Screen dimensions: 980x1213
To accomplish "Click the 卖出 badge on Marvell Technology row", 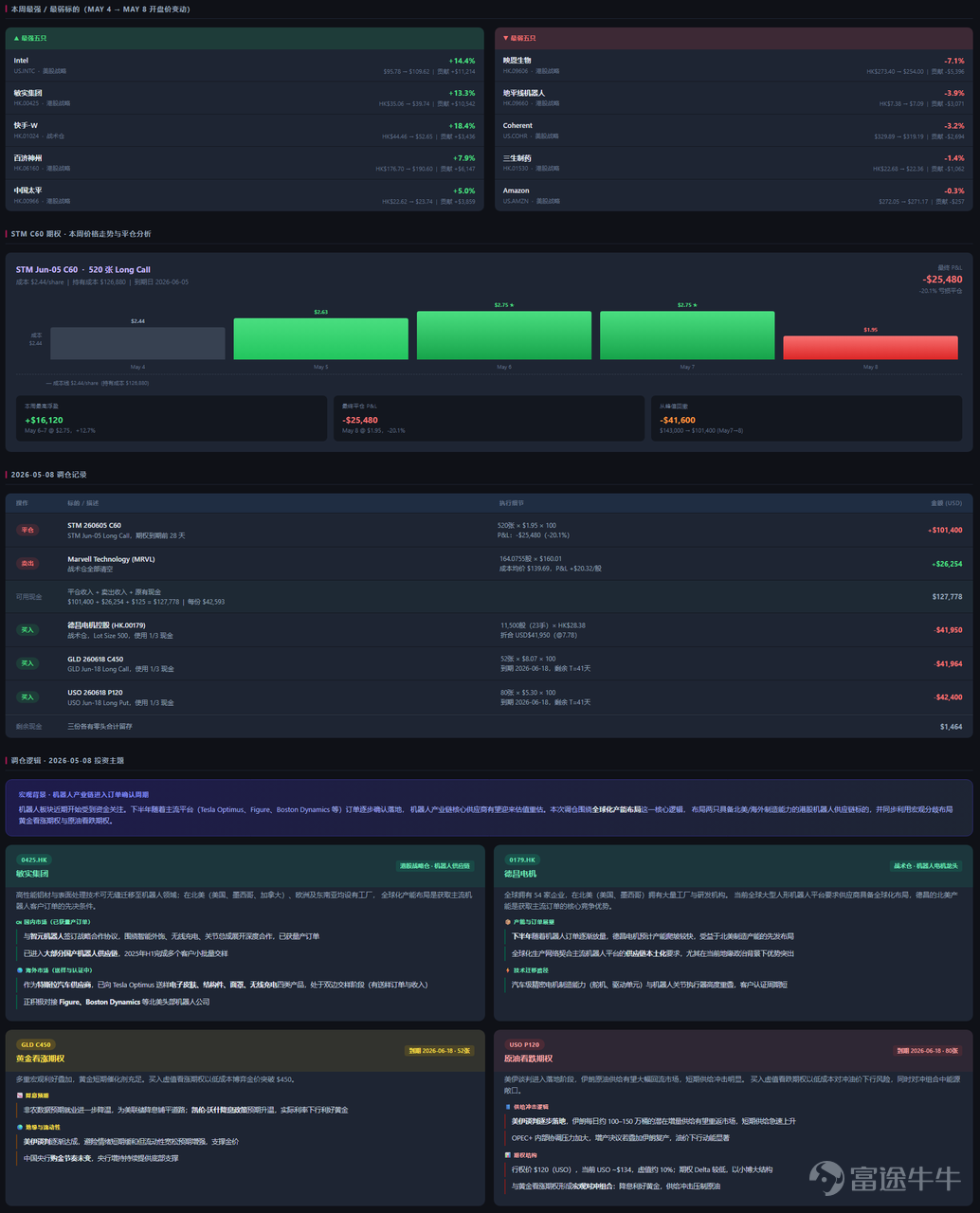I will [27, 564].
